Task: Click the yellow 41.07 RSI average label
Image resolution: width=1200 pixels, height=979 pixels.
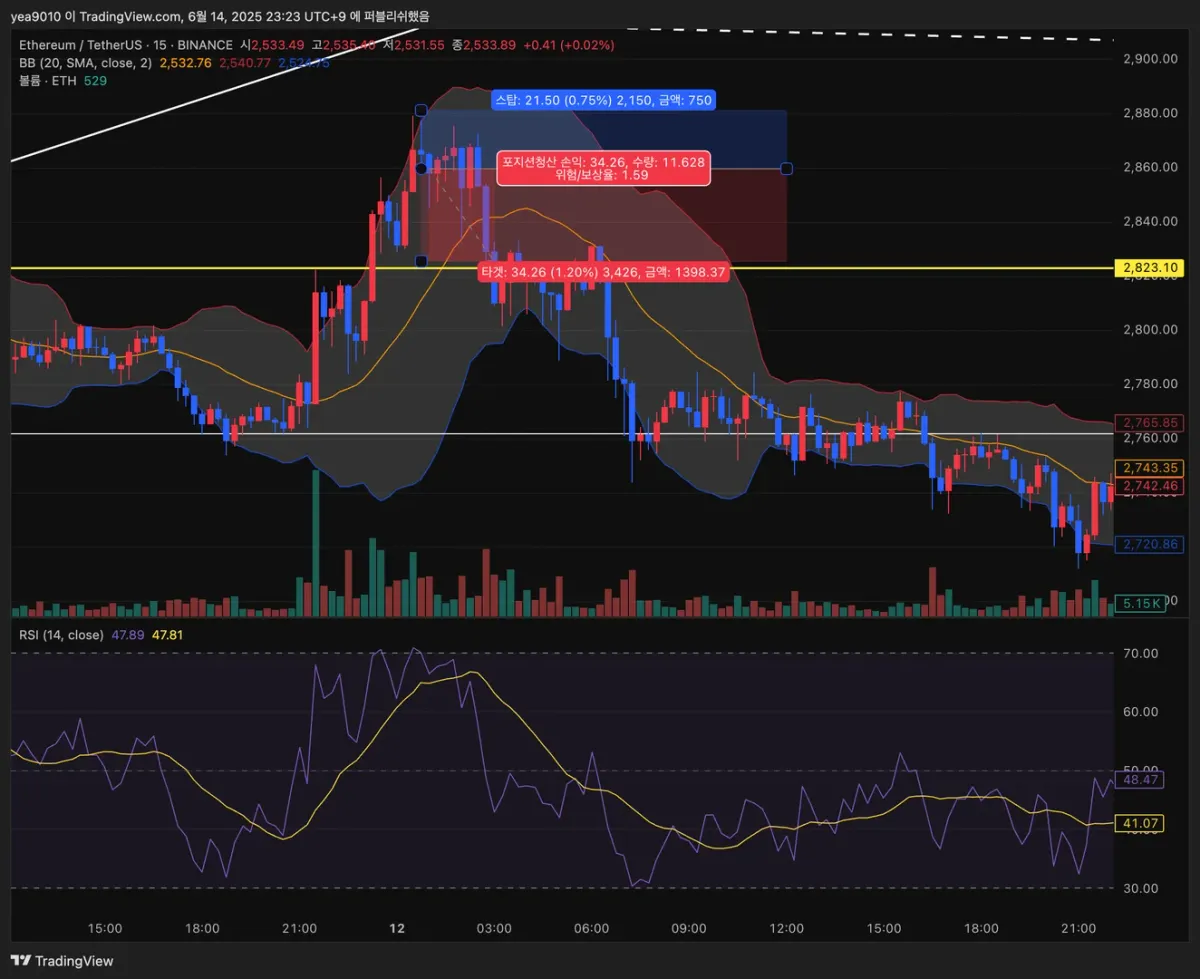Action: (x=1140, y=823)
